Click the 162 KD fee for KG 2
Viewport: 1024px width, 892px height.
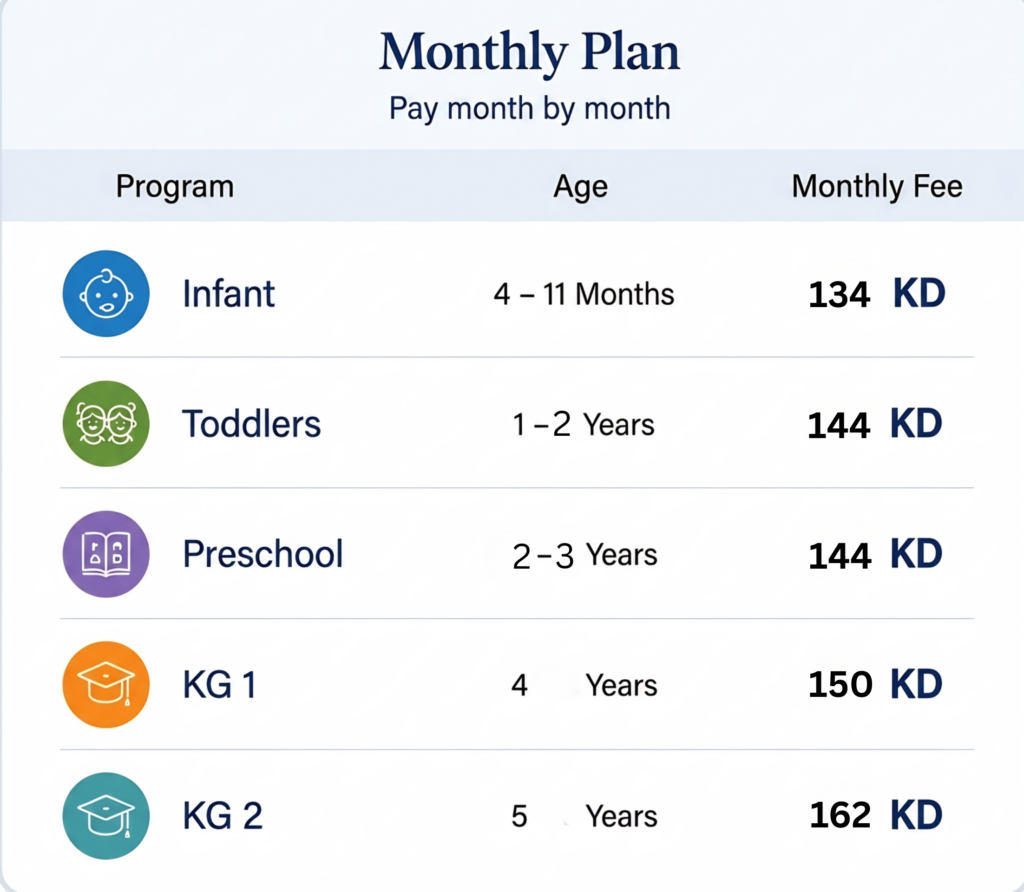(876, 815)
